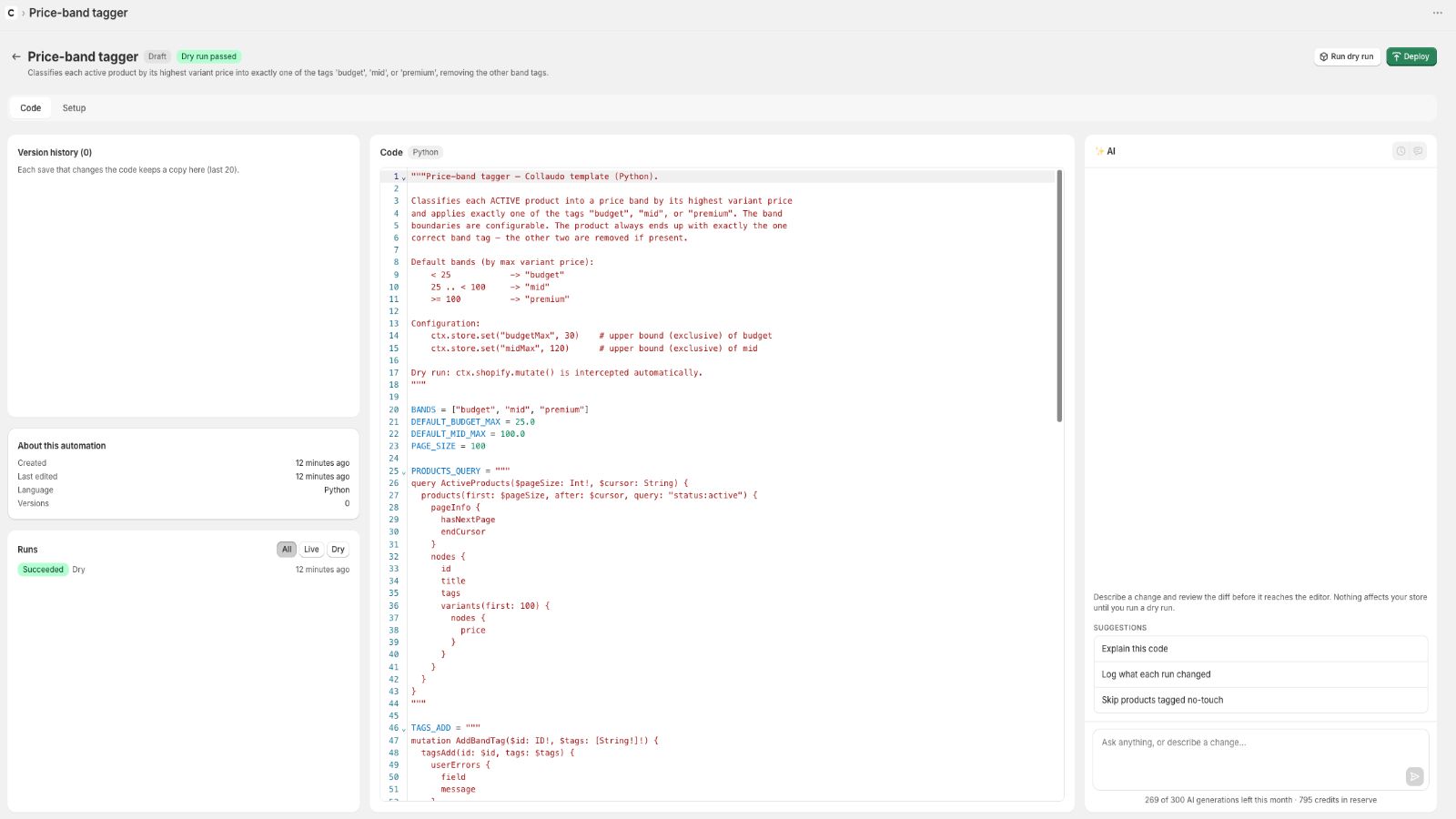Filter runs by All
Image resolution: width=1456 pixels, height=819 pixels.
coord(287,550)
